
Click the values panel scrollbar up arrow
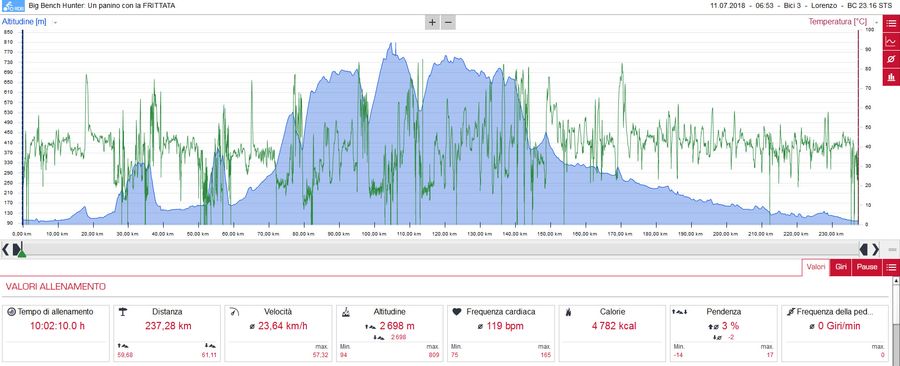pyautogui.click(x=896, y=281)
